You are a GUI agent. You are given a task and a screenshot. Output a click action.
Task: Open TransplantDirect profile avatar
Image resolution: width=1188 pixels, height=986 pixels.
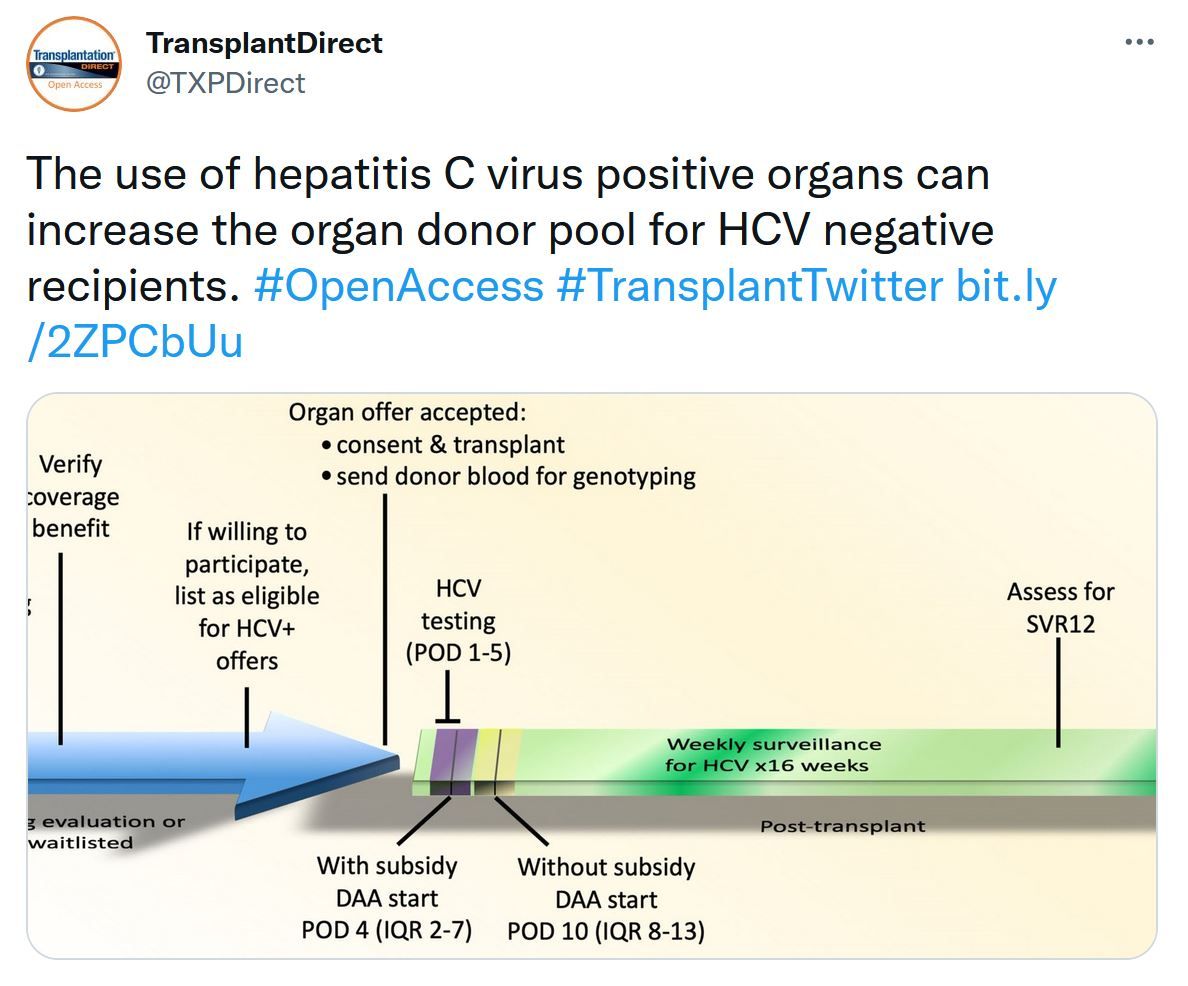[x=74, y=64]
